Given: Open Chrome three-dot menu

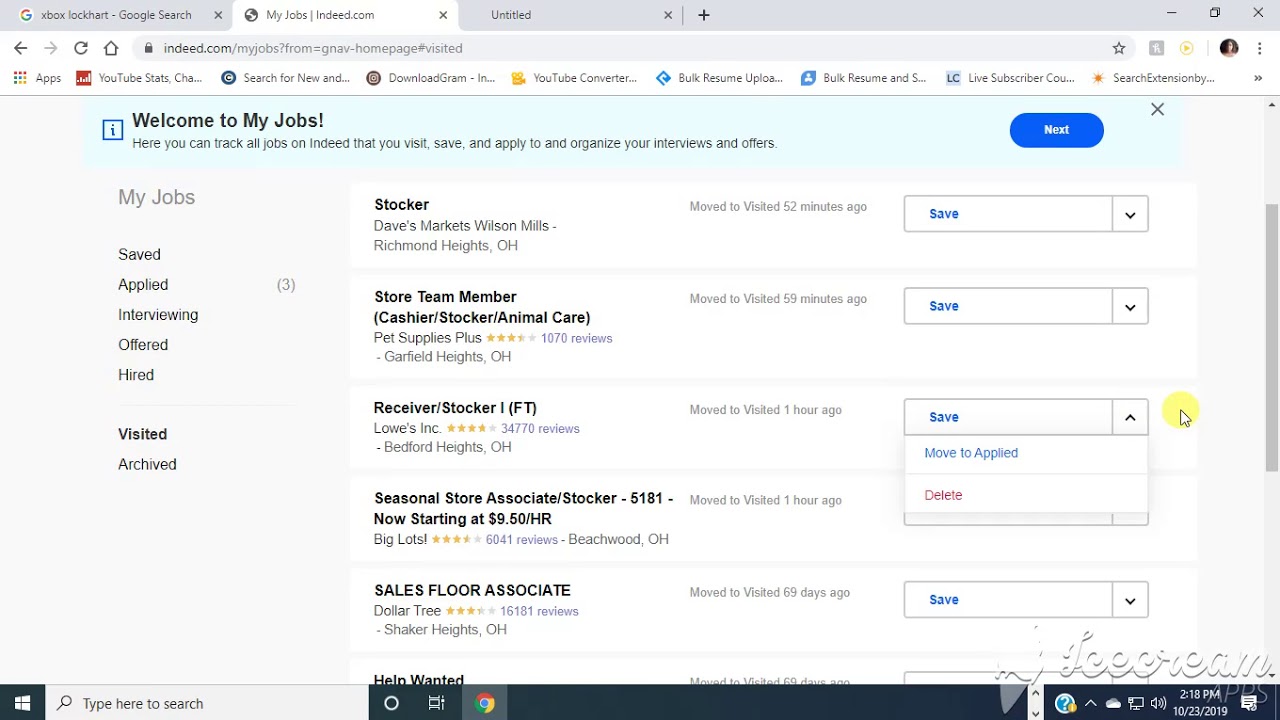Looking at the screenshot, I should [x=1260, y=48].
